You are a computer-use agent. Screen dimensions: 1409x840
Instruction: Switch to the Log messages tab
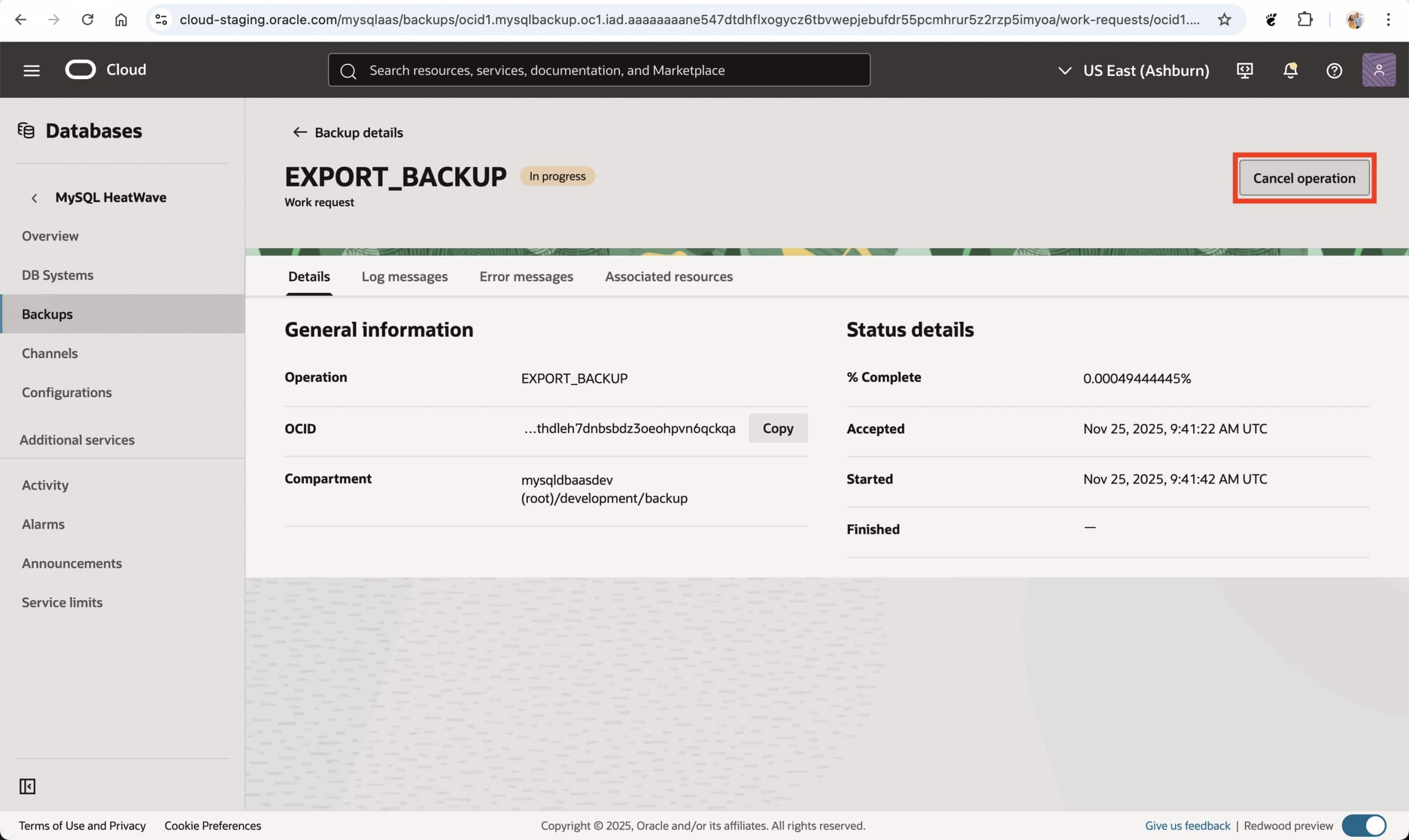405,276
